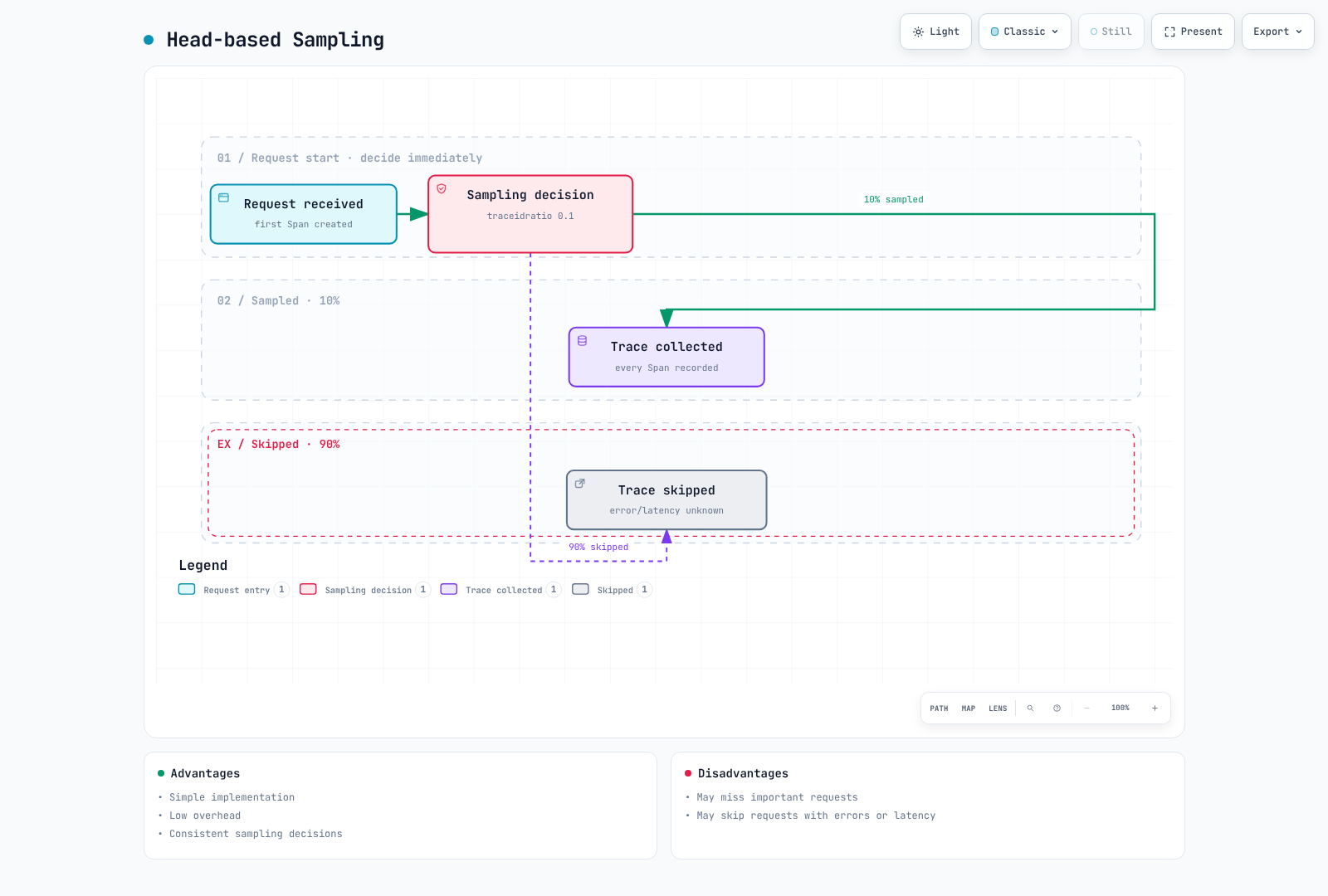The height and width of the screenshot is (896, 1328).
Task: Open the Export dropdown menu
Action: [x=1277, y=32]
